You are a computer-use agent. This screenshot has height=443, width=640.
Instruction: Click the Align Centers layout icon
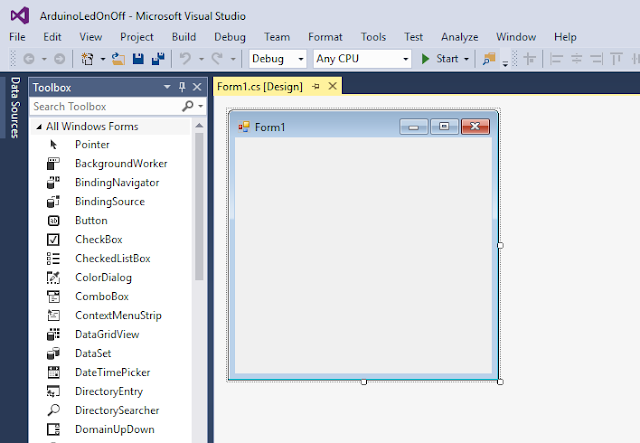(x=576, y=59)
